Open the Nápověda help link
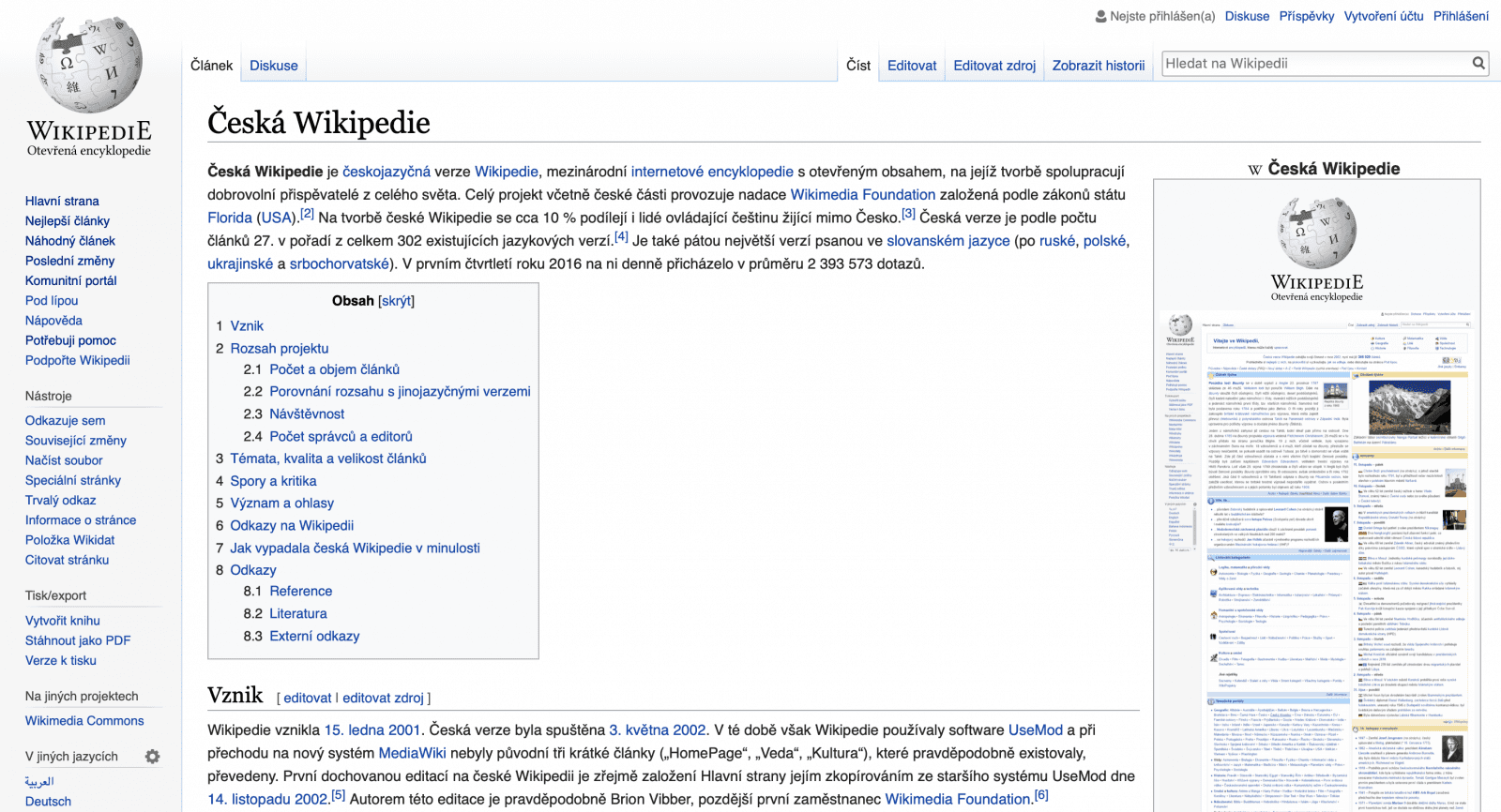The image size is (1501, 812). (x=53, y=321)
